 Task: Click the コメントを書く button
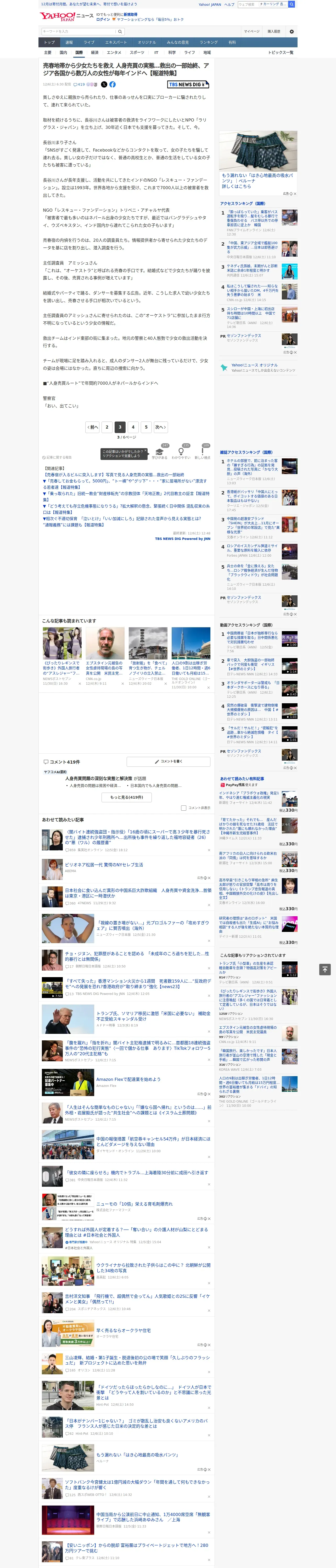click(168, 762)
